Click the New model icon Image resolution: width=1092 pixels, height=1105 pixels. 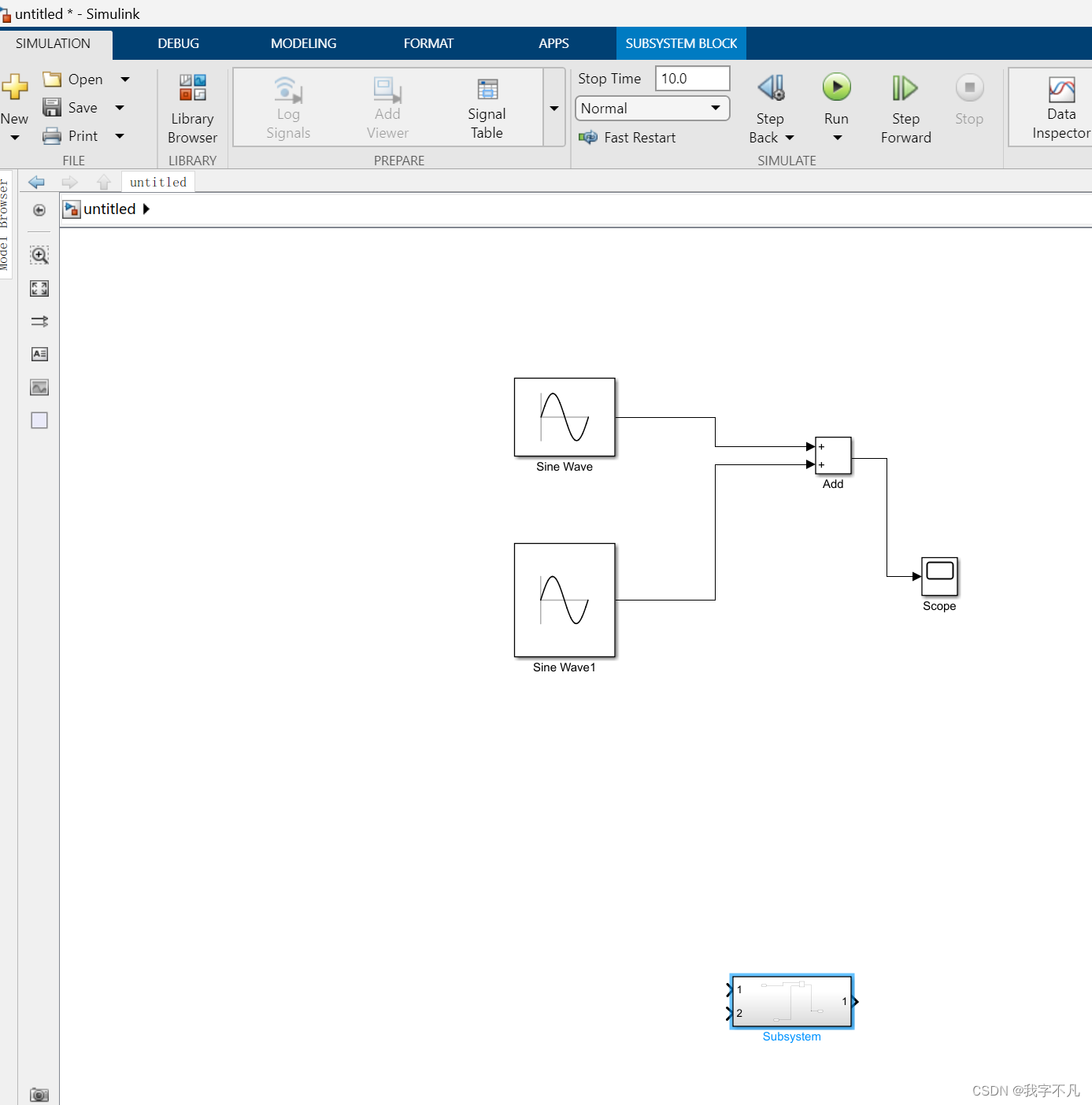click(14, 87)
